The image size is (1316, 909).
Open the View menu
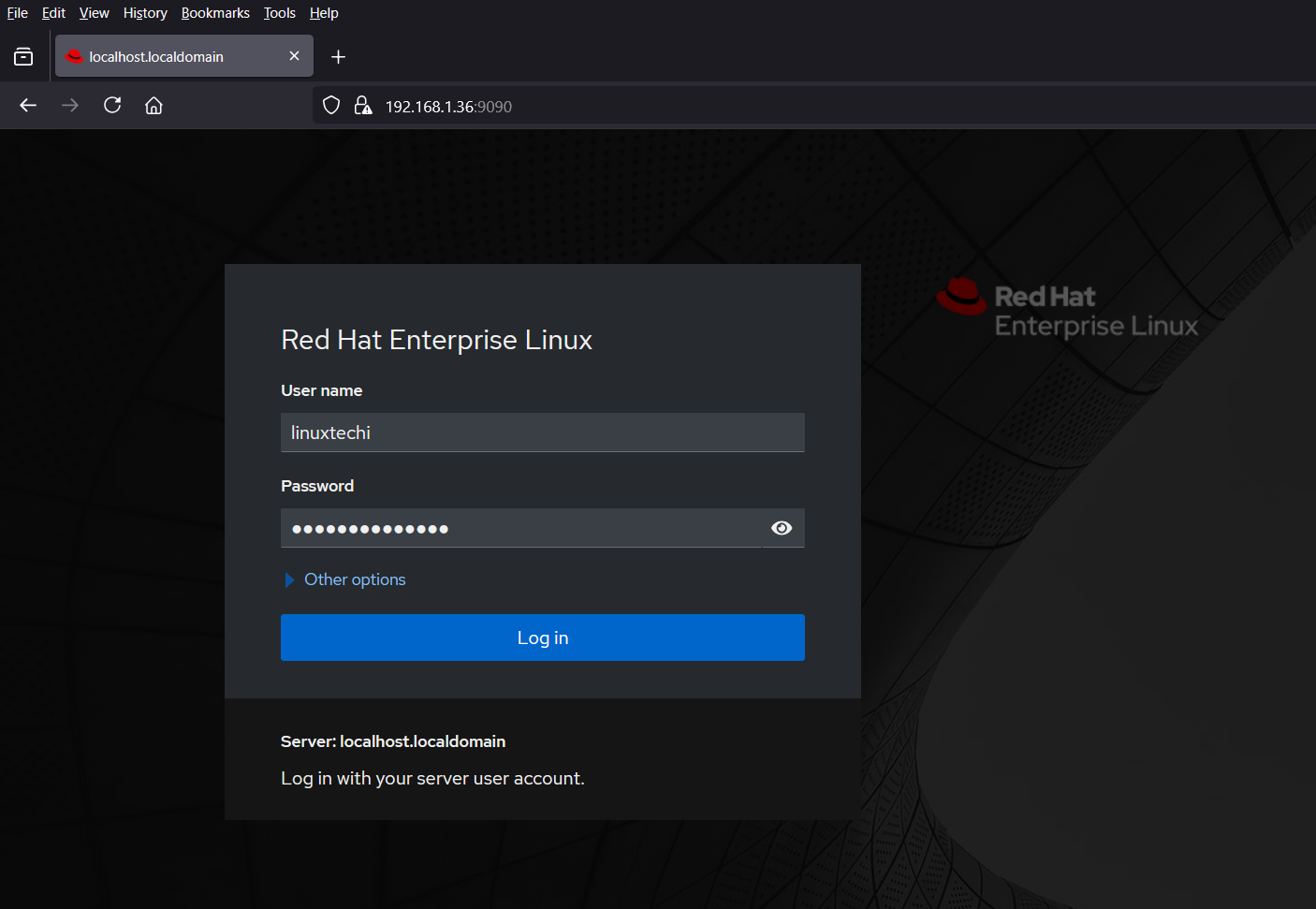(x=94, y=13)
